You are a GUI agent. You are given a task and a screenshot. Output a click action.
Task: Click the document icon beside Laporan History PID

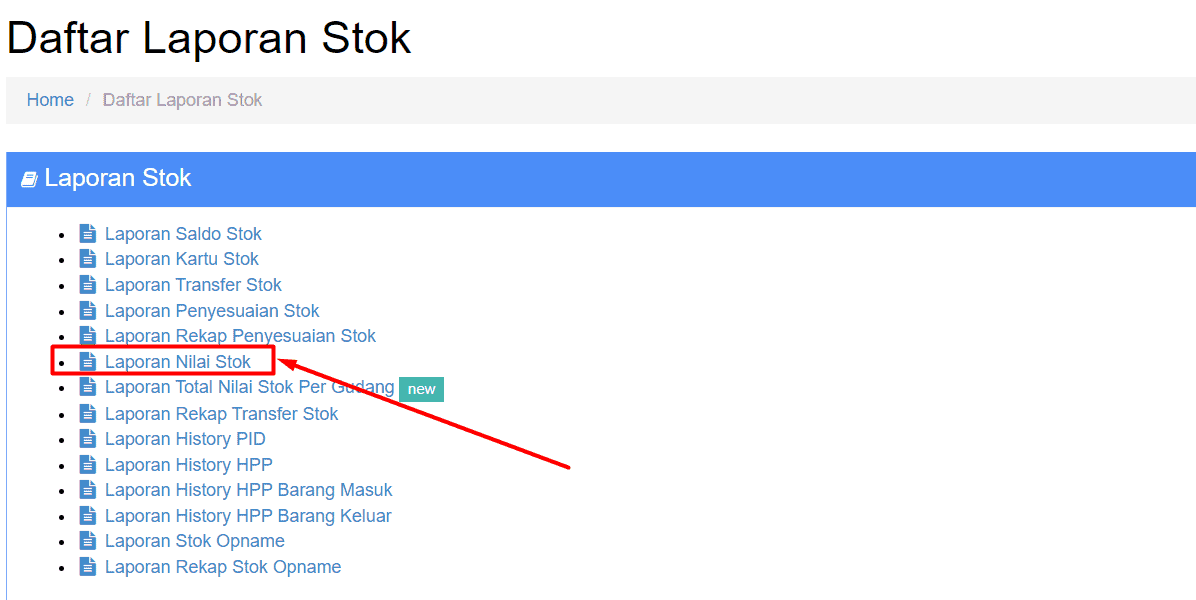(88, 438)
